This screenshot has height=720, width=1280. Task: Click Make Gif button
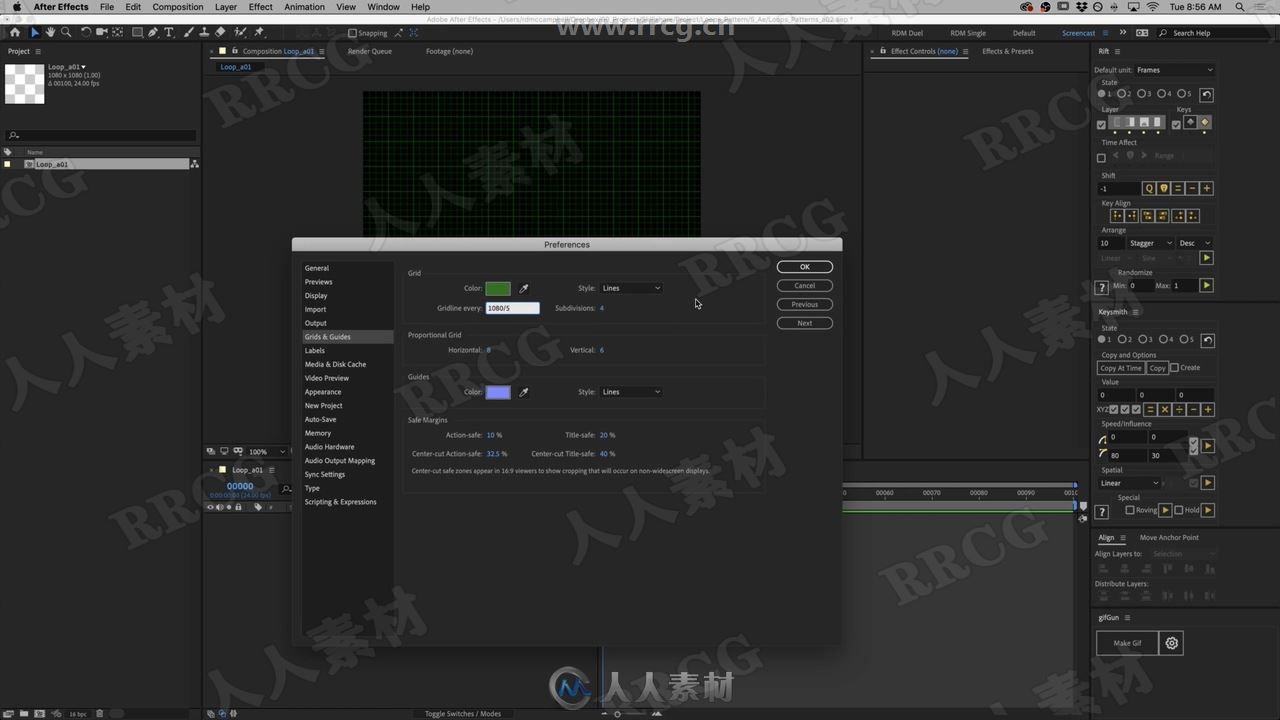click(x=1127, y=643)
